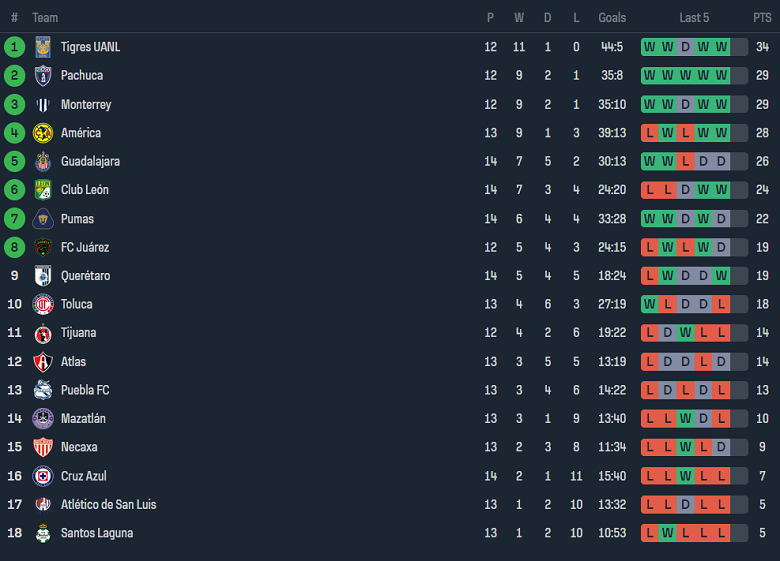Viewport: 780px width, 561px height.
Task: Click América's first loss badge in Last 5
Action: [650, 133]
